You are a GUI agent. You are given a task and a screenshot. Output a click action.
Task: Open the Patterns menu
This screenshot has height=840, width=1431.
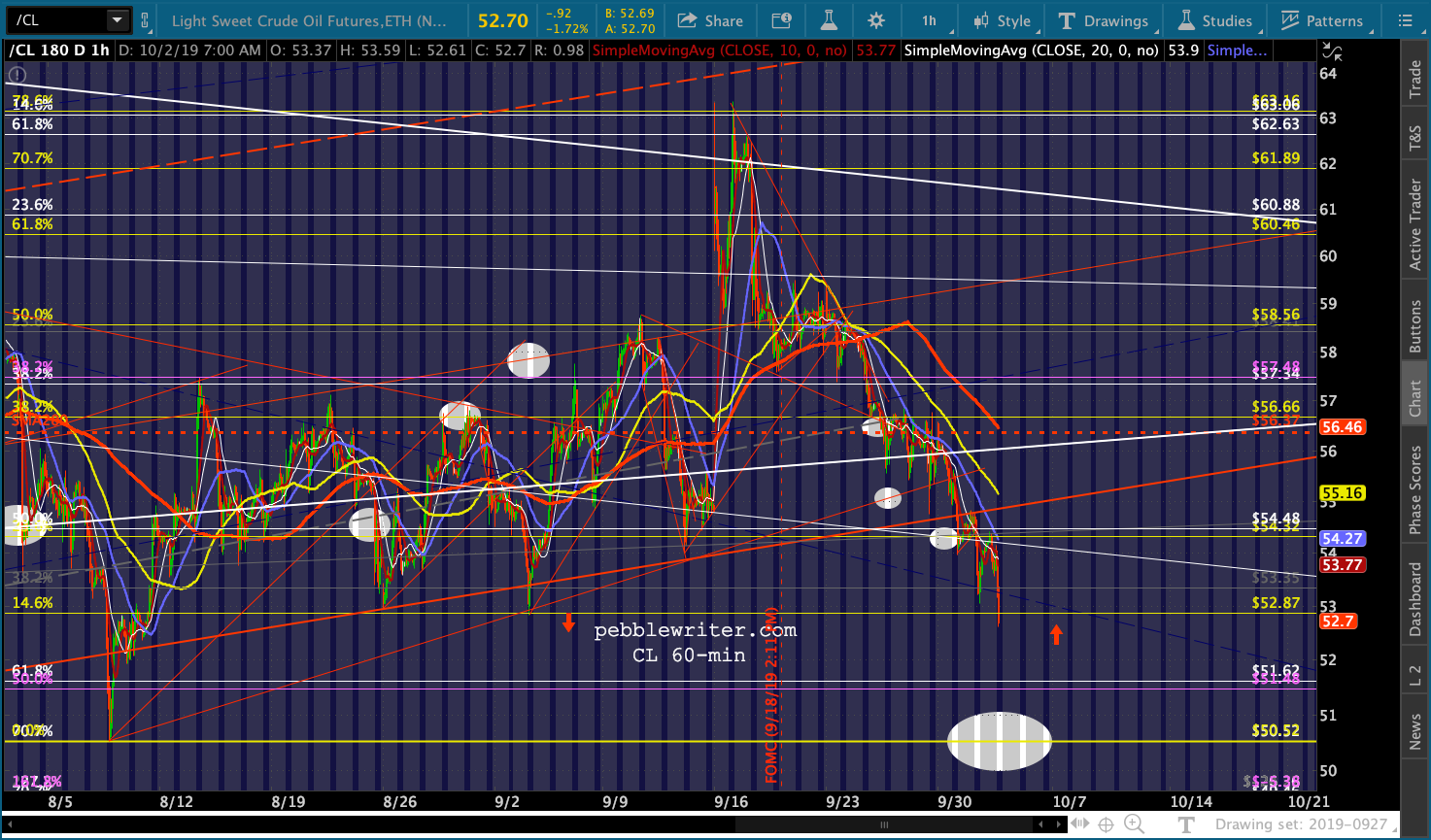(1322, 20)
